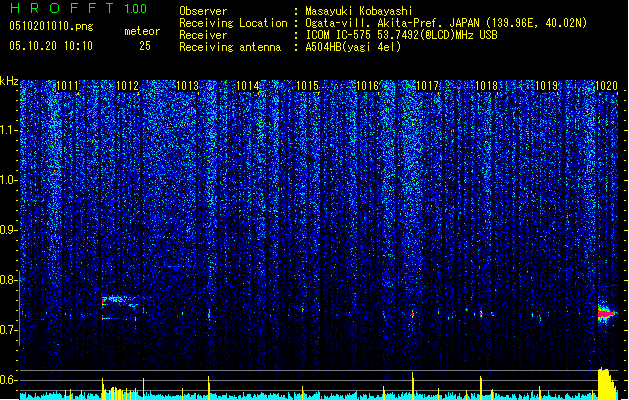Click the 0.9 kHz axis label

click(x=9, y=230)
